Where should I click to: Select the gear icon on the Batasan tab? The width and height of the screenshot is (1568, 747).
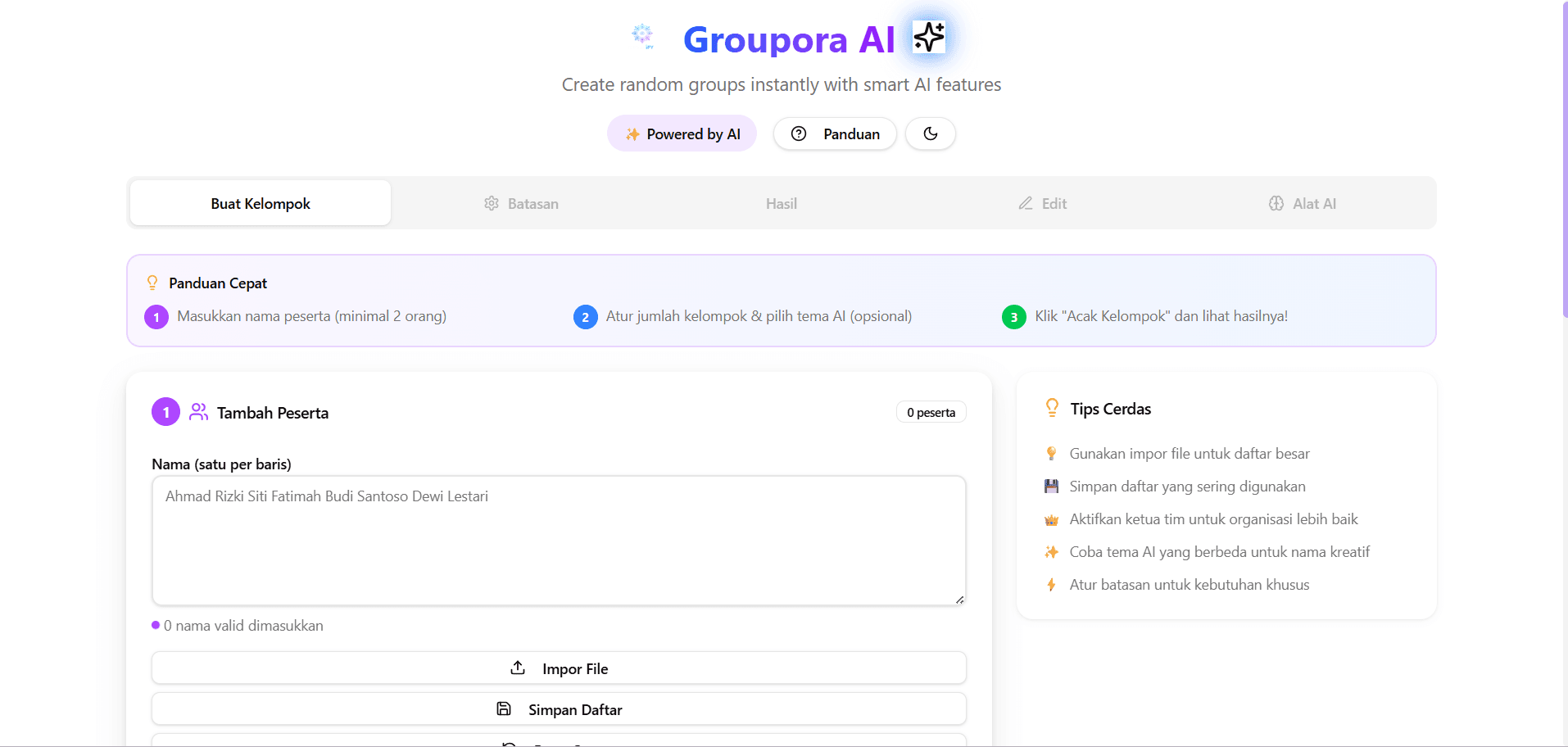coord(491,203)
